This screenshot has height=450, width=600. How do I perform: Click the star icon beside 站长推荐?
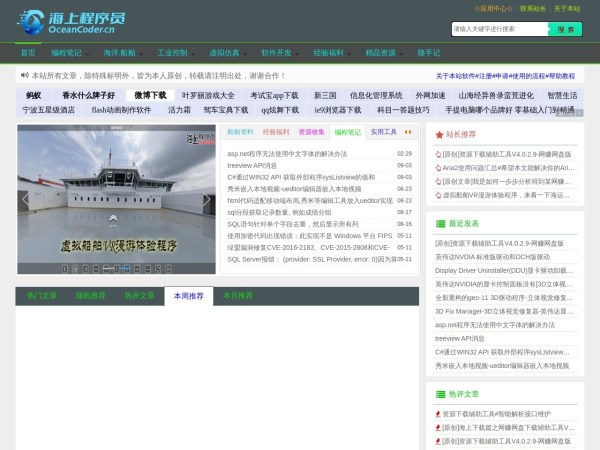click(438, 133)
